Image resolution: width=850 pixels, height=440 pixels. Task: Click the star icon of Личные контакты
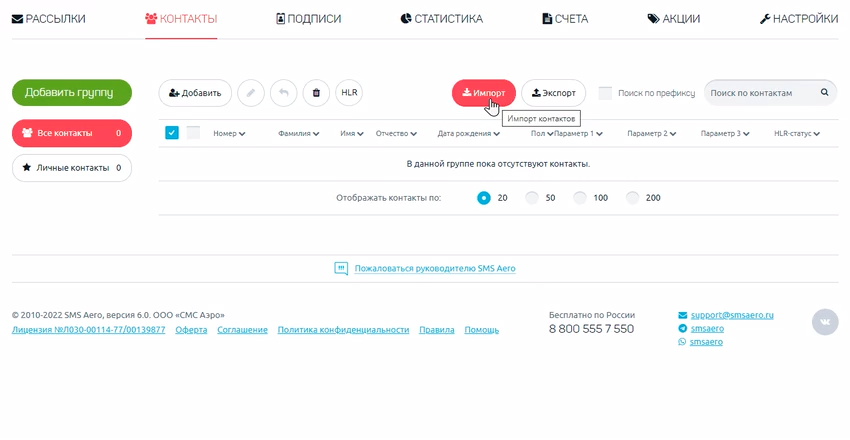[x=26, y=168]
